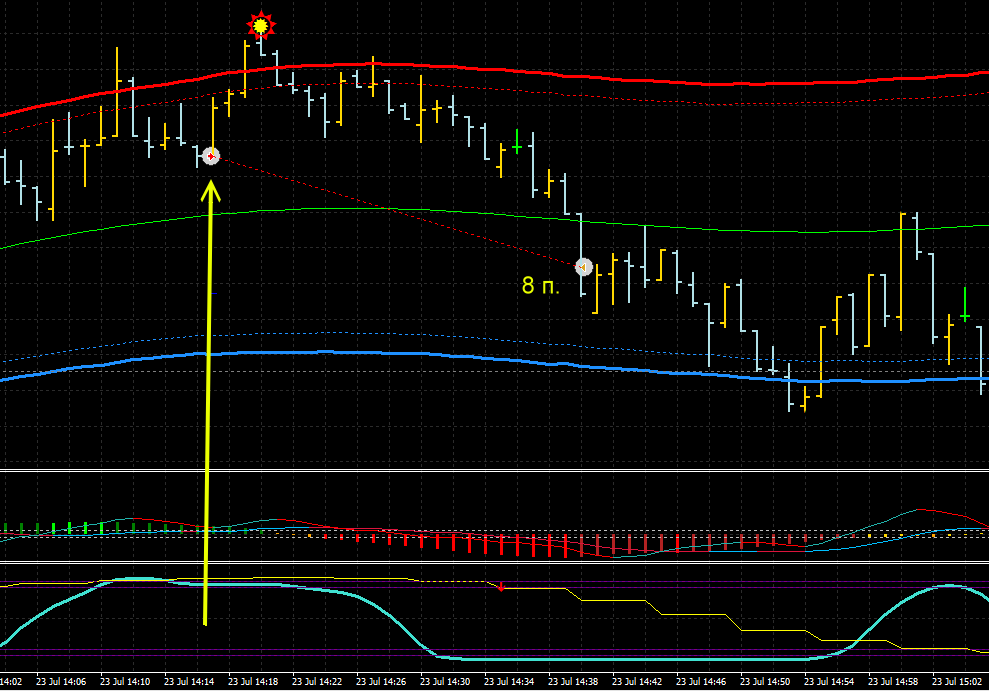Select the trade exit marker with orange arrow
The image size is (989, 692).
coord(584,267)
